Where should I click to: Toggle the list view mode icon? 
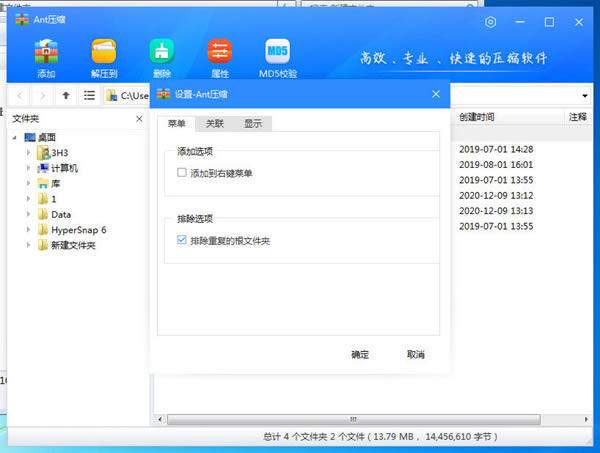click(90, 96)
